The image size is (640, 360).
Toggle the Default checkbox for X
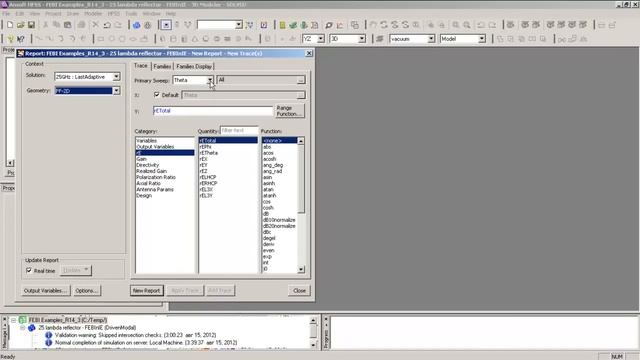157,95
